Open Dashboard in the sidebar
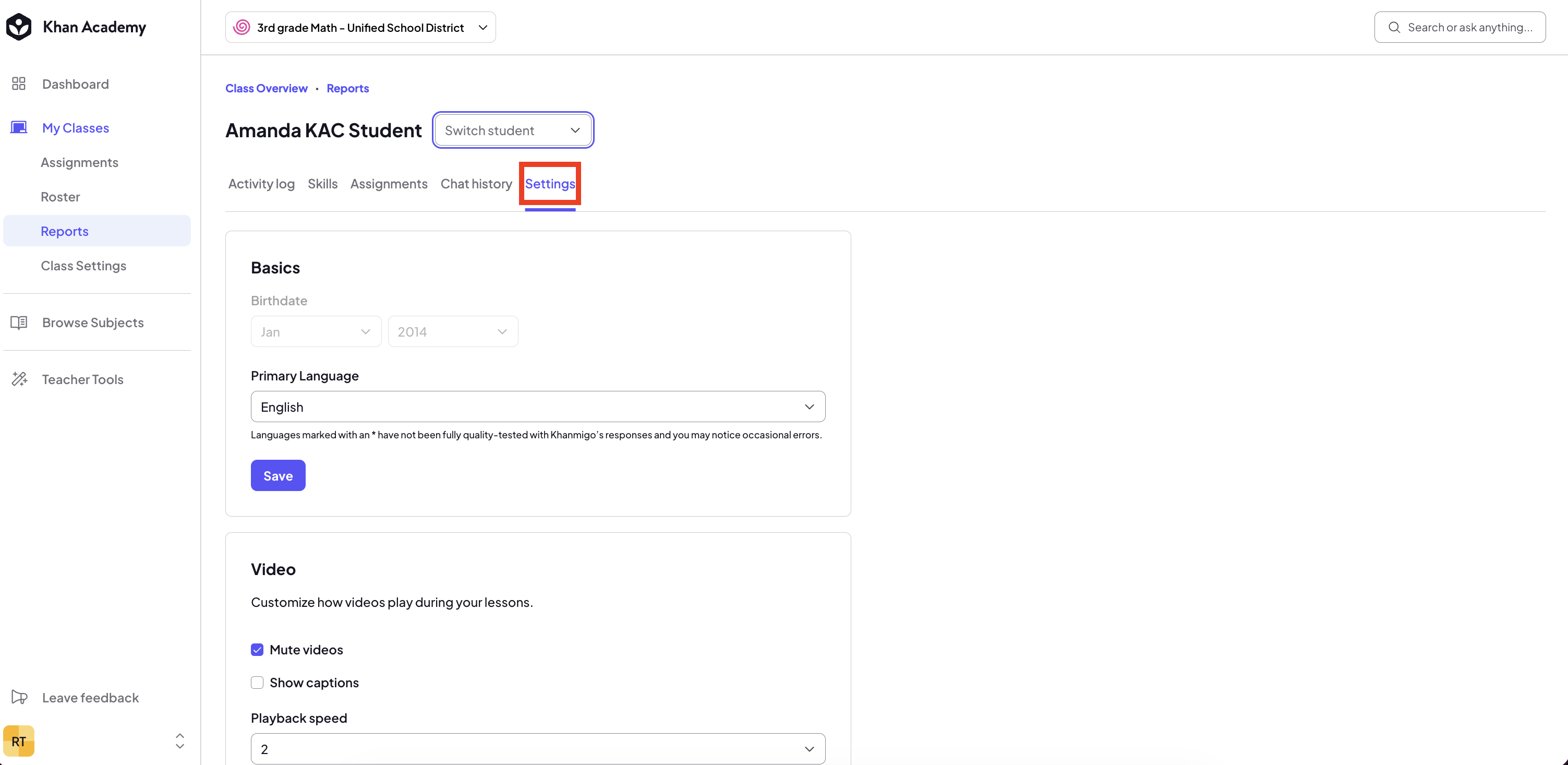This screenshot has width=1568, height=765. coord(76,84)
